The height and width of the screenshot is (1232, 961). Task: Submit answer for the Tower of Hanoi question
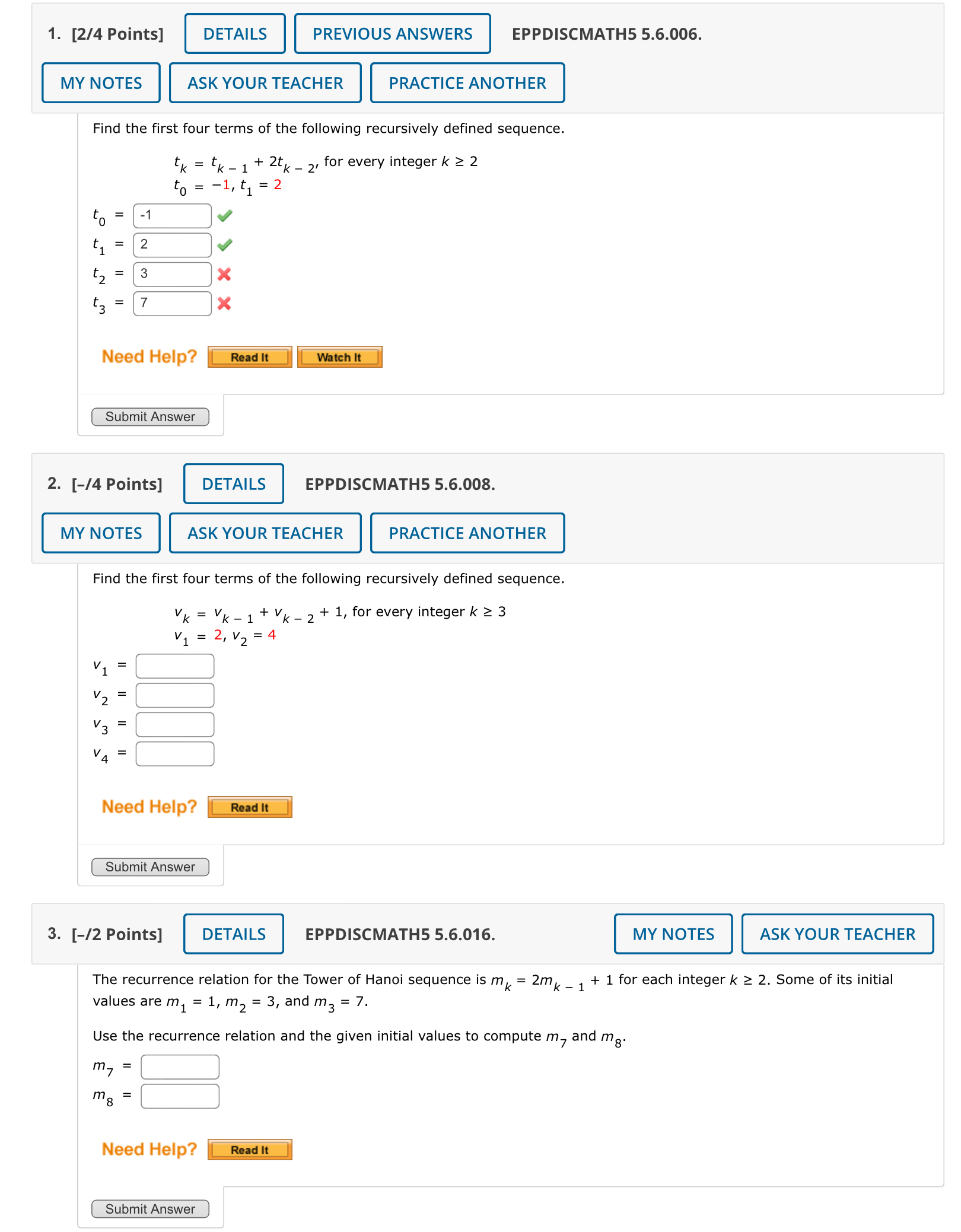[x=150, y=1209]
